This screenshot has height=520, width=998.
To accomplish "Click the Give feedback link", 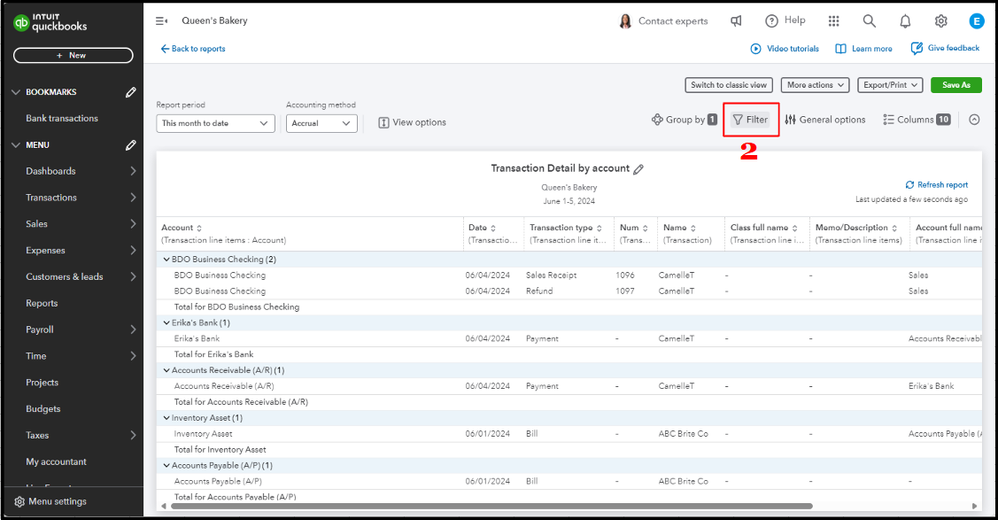I will pos(945,48).
